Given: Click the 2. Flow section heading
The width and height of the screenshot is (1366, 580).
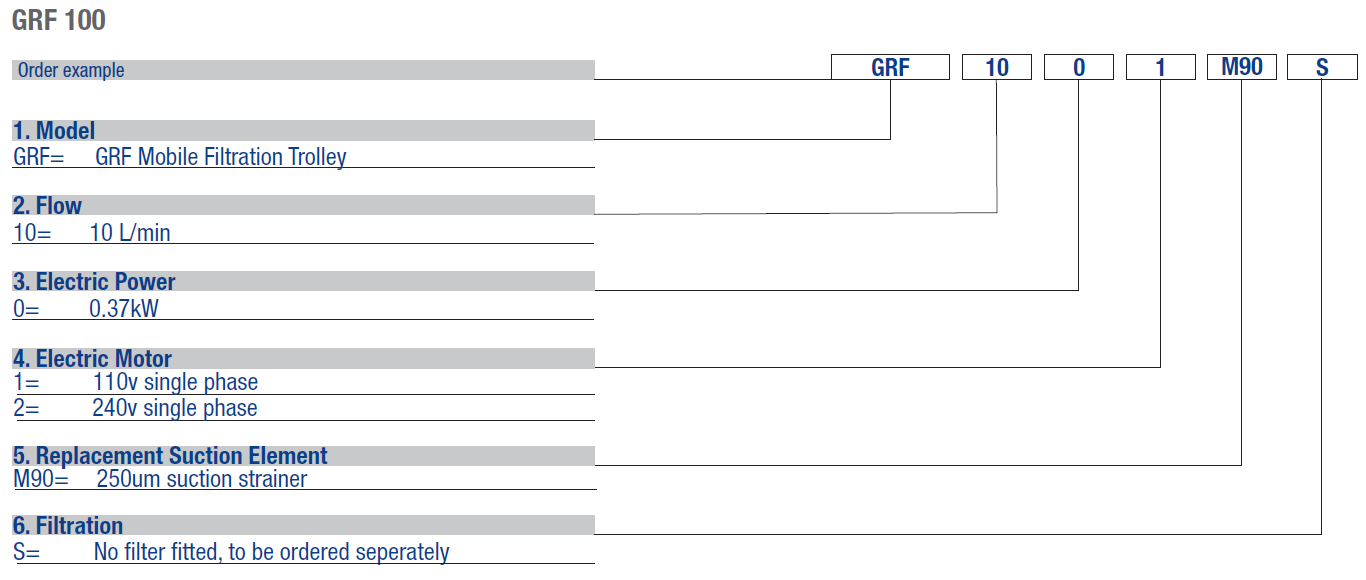Looking at the screenshot, I should (x=48, y=206).
